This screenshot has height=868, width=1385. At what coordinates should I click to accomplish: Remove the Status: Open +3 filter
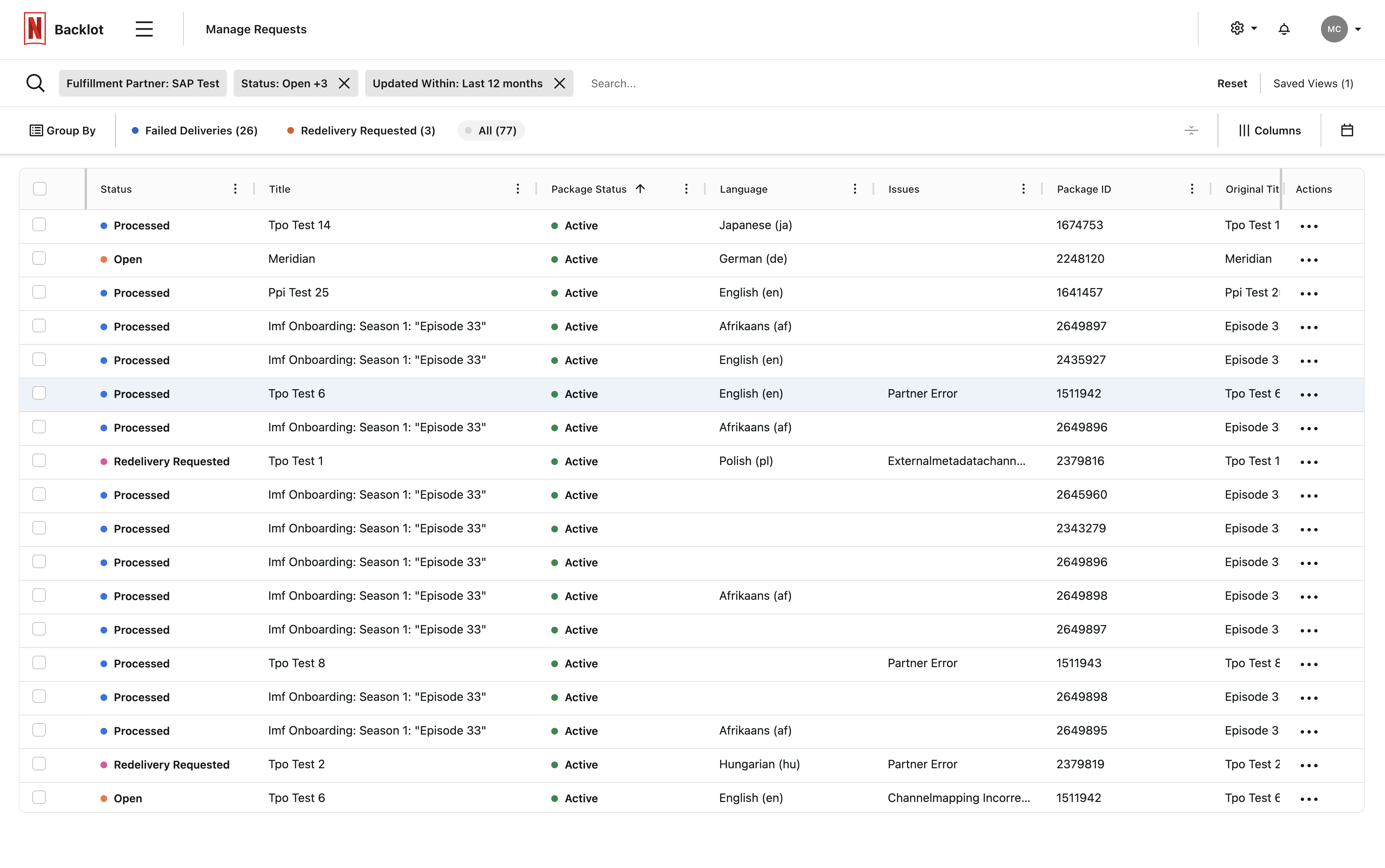click(344, 83)
